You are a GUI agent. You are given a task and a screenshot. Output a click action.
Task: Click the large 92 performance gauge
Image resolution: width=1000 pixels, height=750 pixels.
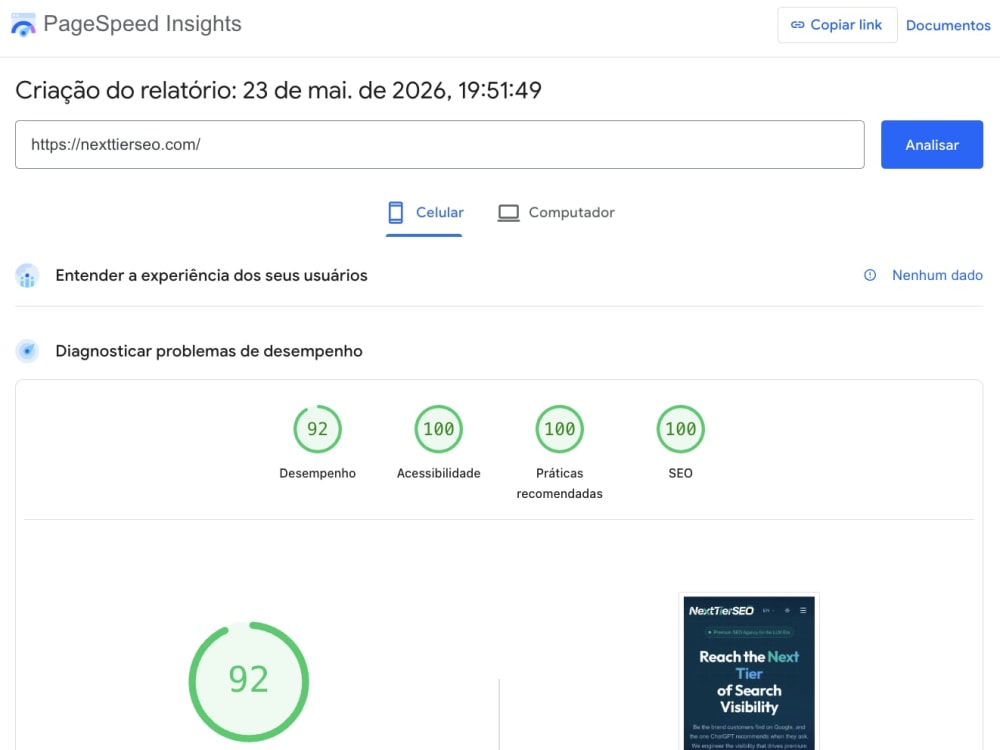pos(249,681)
